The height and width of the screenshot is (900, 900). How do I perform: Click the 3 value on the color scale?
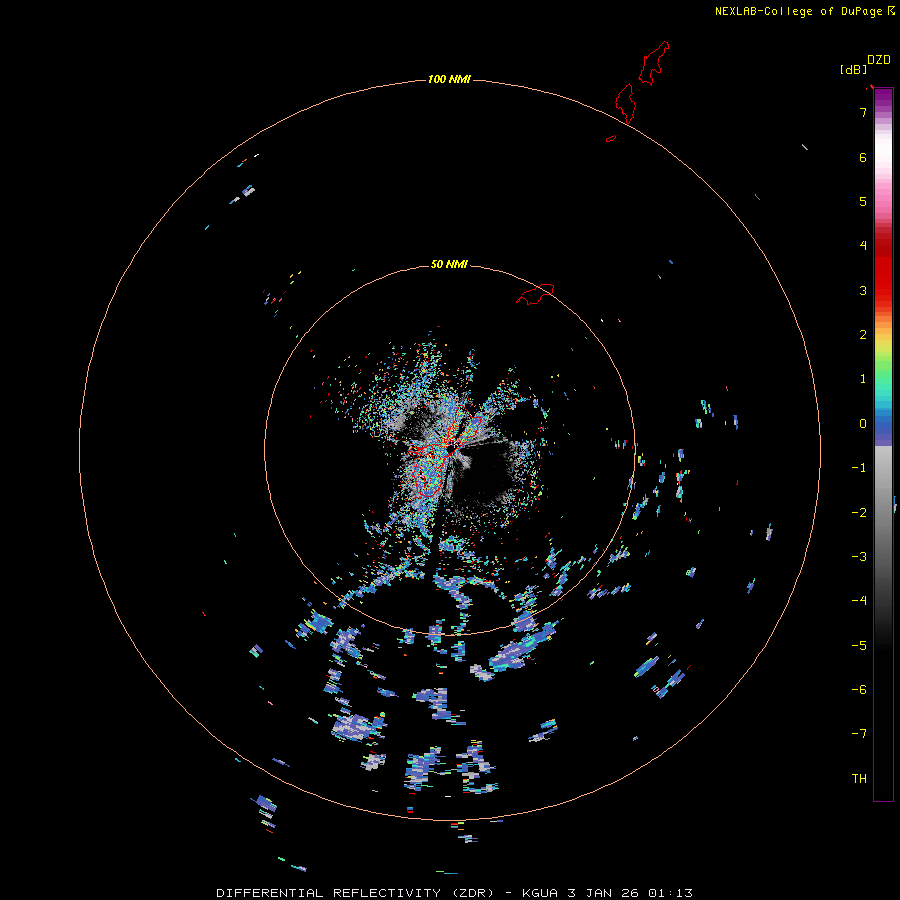coord(863,290)
